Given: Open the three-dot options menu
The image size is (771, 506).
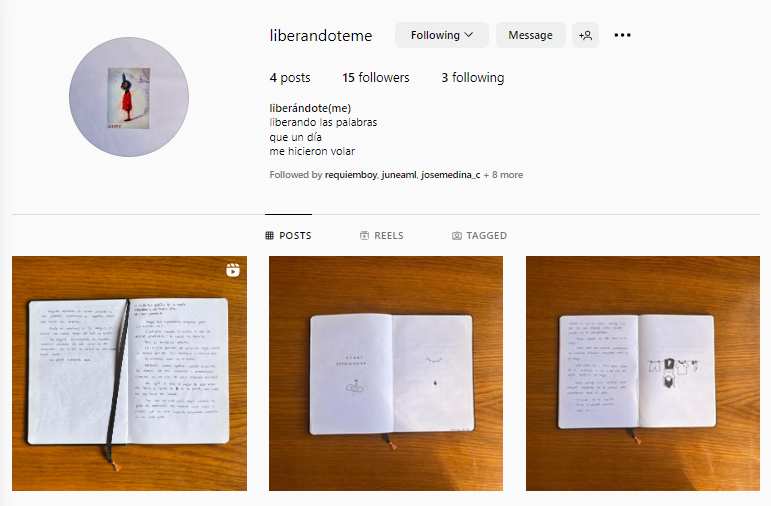Looking at the screenshot, I should 622,35.
